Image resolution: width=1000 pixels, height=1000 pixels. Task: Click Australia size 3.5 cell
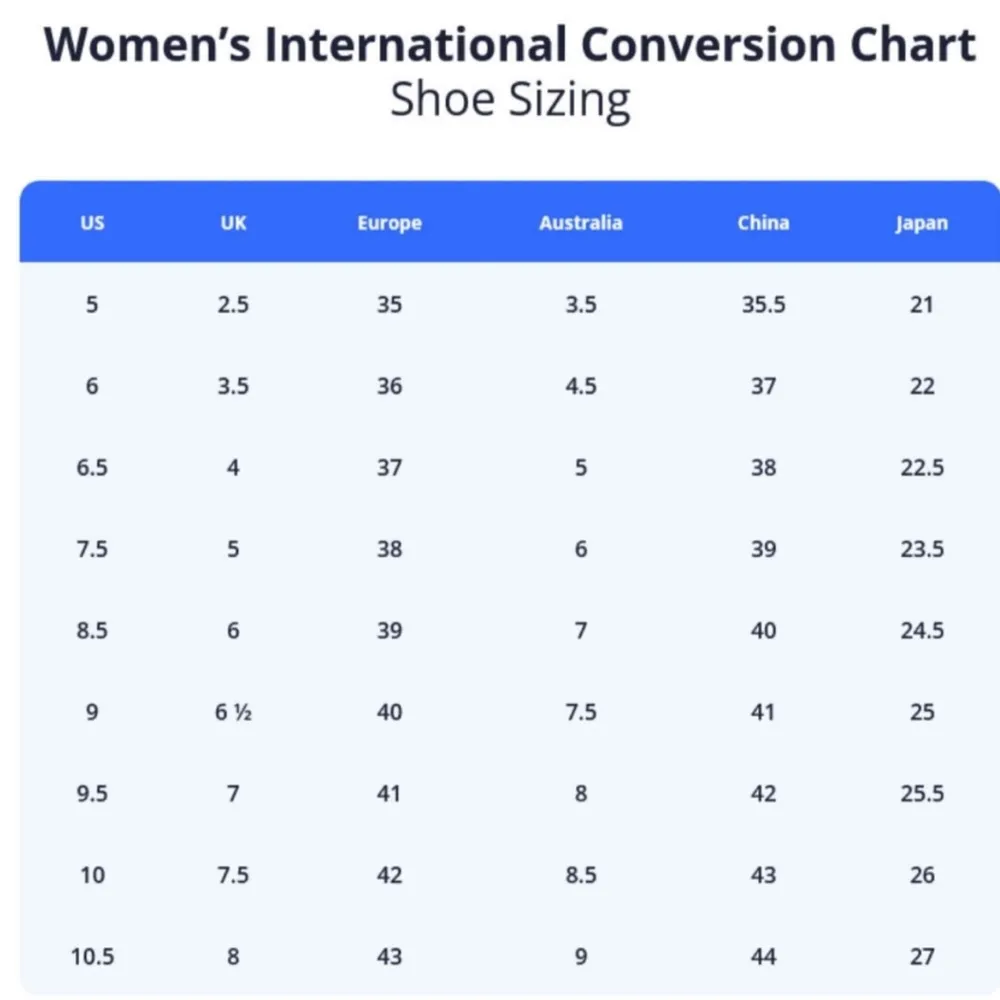coord(580,304)
